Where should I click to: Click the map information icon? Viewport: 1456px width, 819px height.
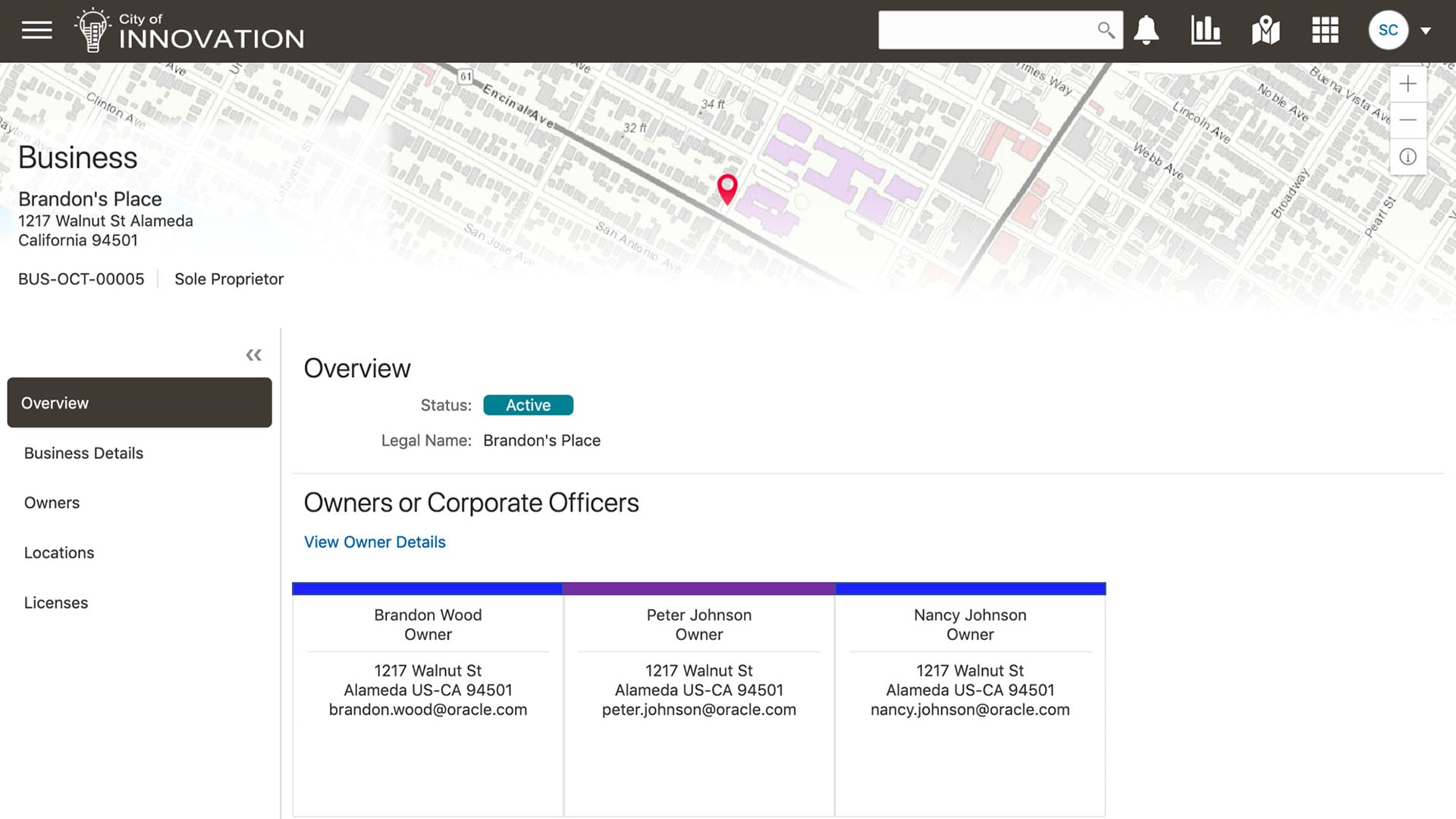[x=1407, y=157]
